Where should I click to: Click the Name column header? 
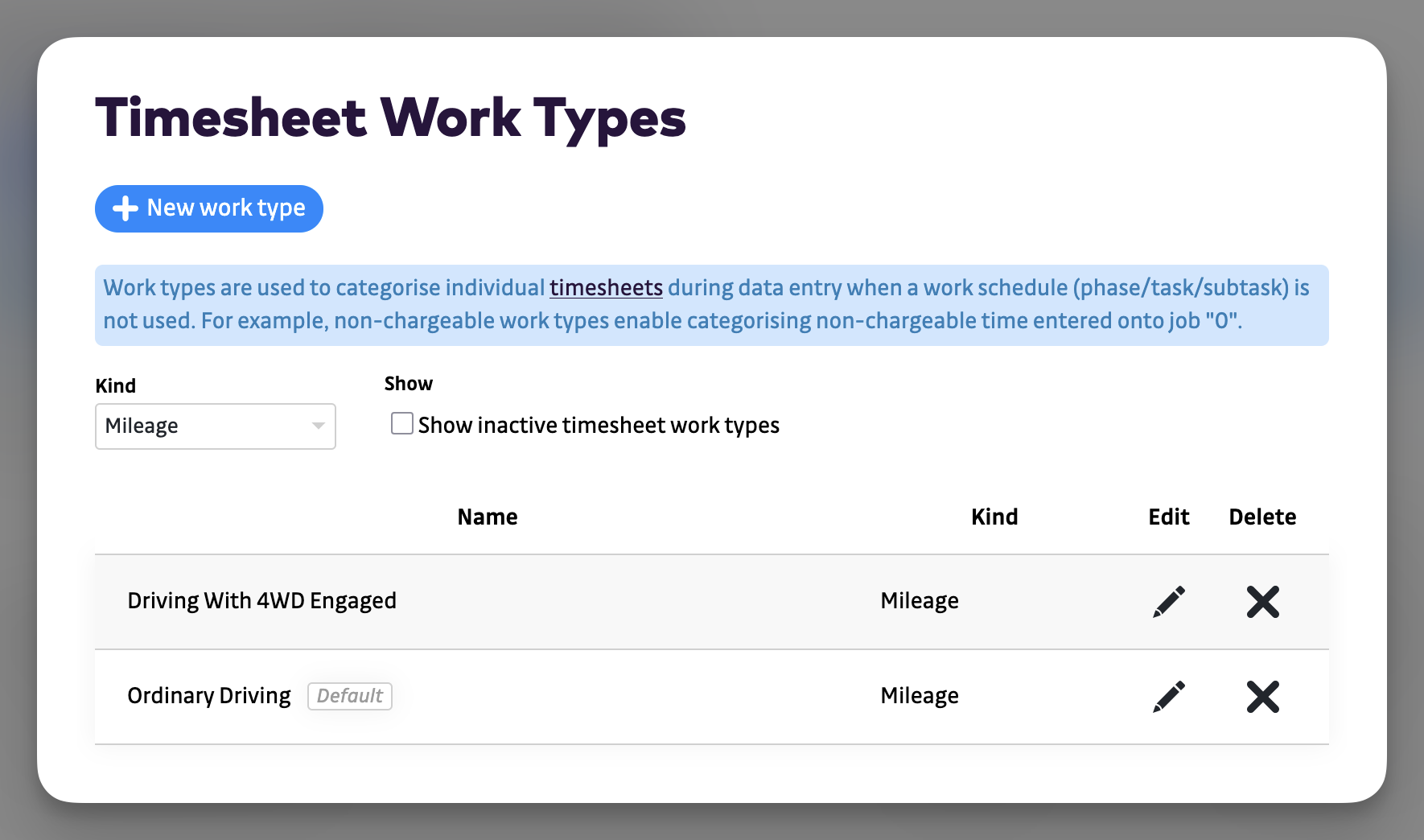click(x=488, y=517)
